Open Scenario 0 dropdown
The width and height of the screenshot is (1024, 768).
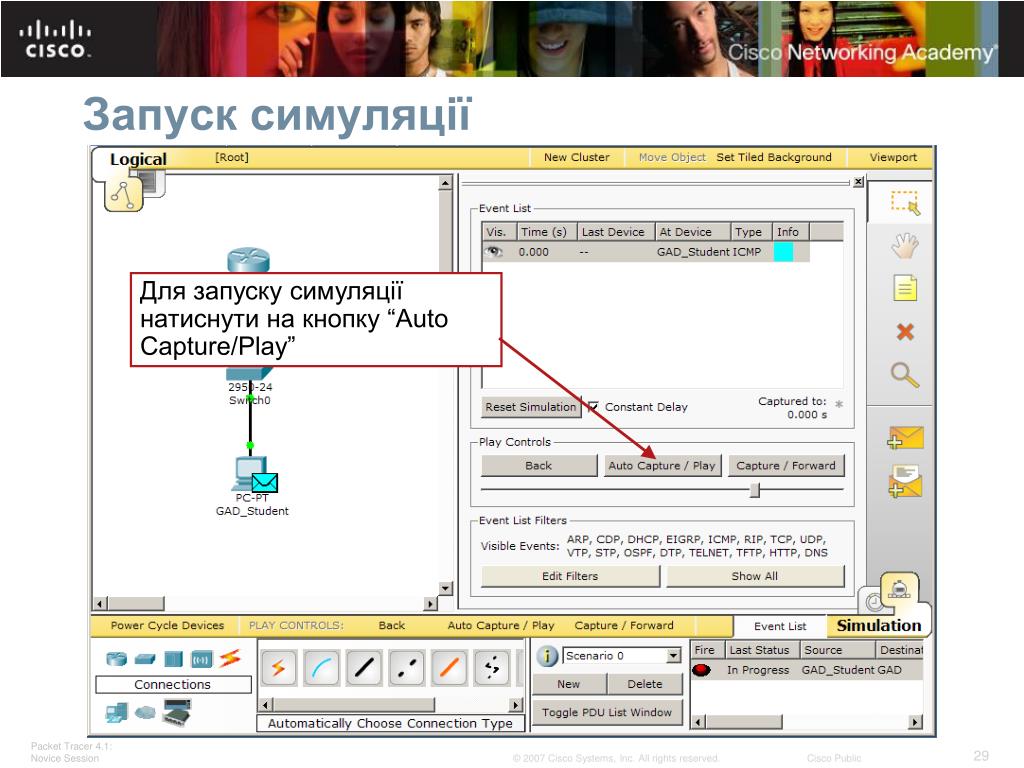(673, 656)
